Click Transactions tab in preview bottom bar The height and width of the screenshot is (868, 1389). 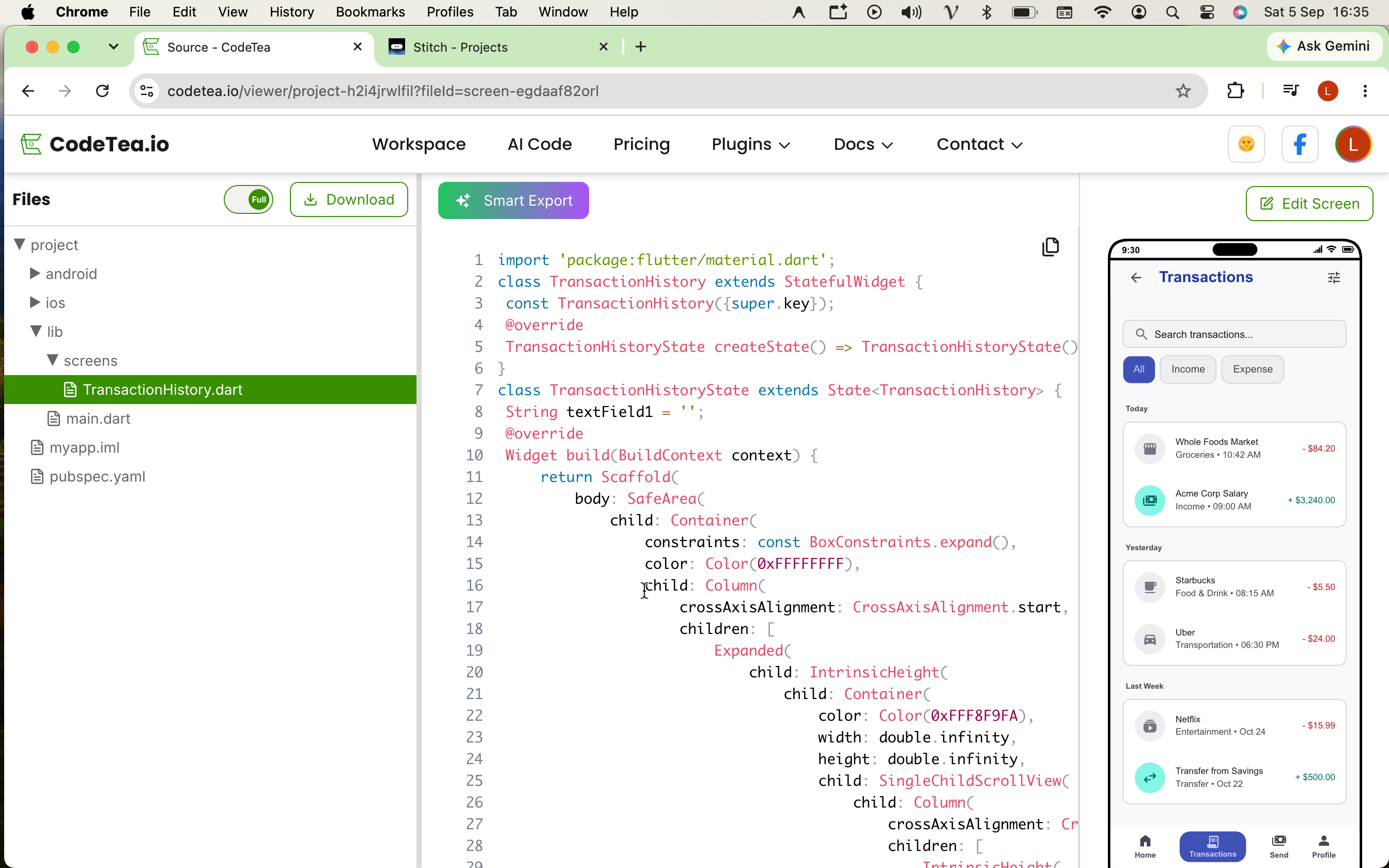point(1212,846)
